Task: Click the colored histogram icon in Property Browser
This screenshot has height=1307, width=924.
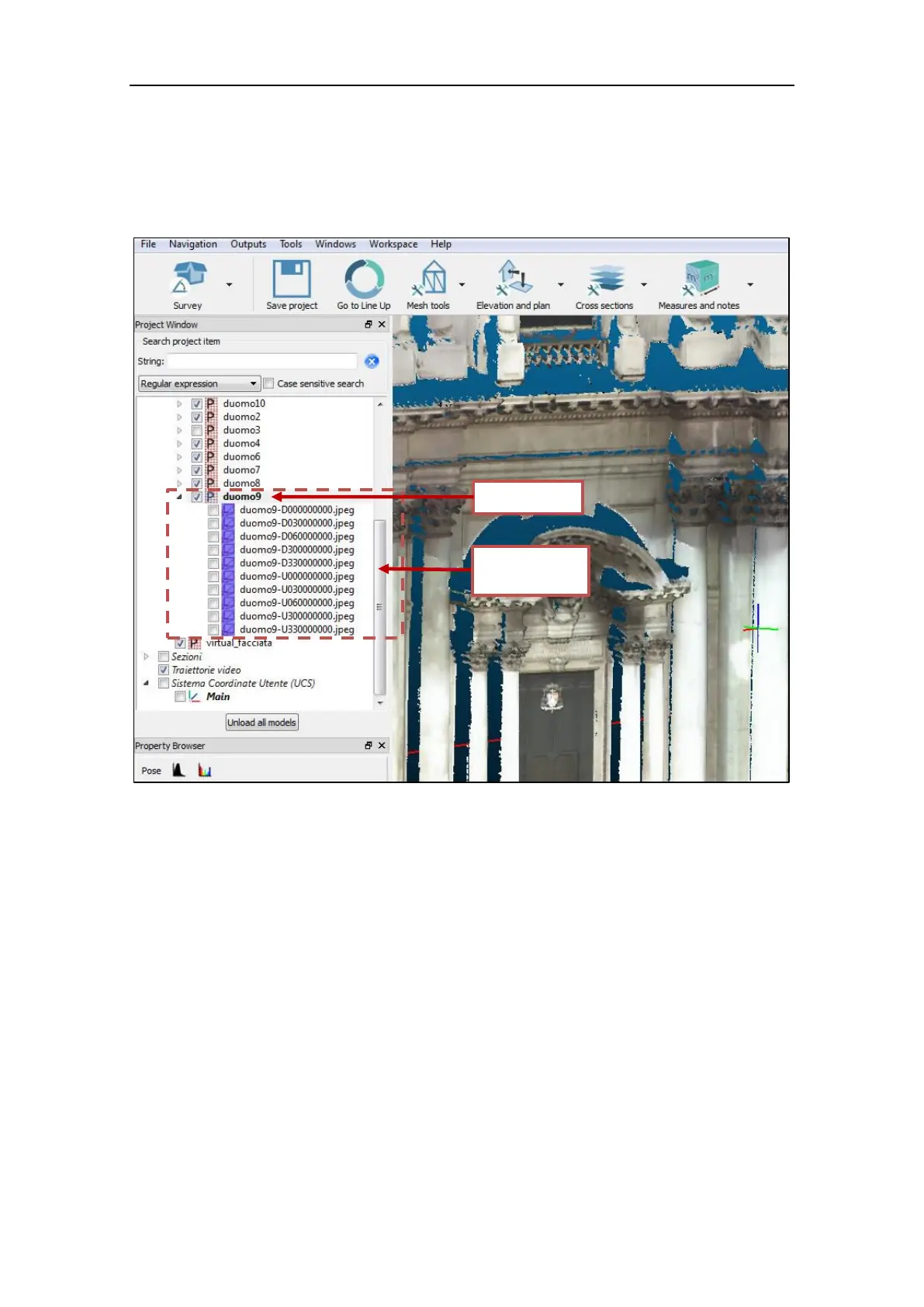Action: tap(204, 770)
